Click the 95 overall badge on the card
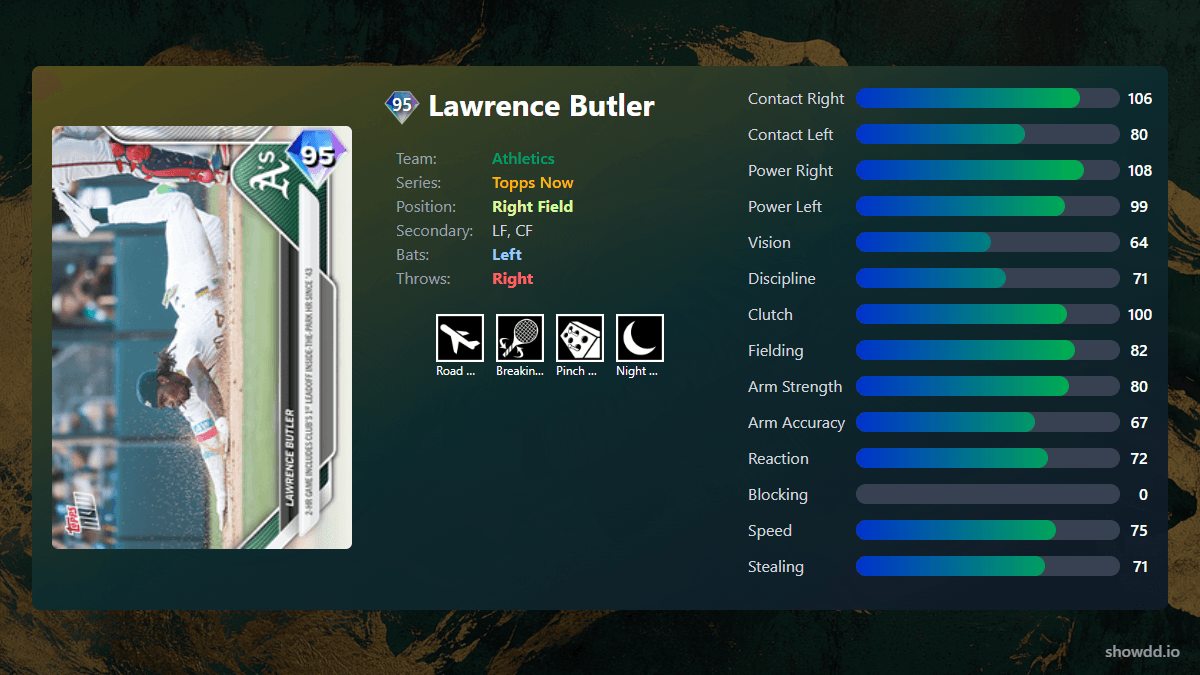 coord(317,156)
